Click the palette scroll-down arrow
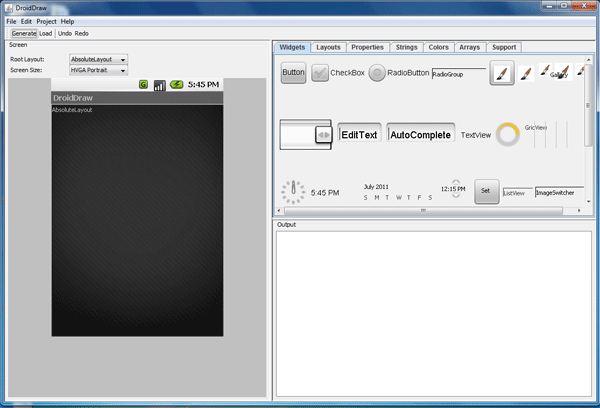Image resolution: width=600 pixels, height=408 pixels. (x=588, y=201)
